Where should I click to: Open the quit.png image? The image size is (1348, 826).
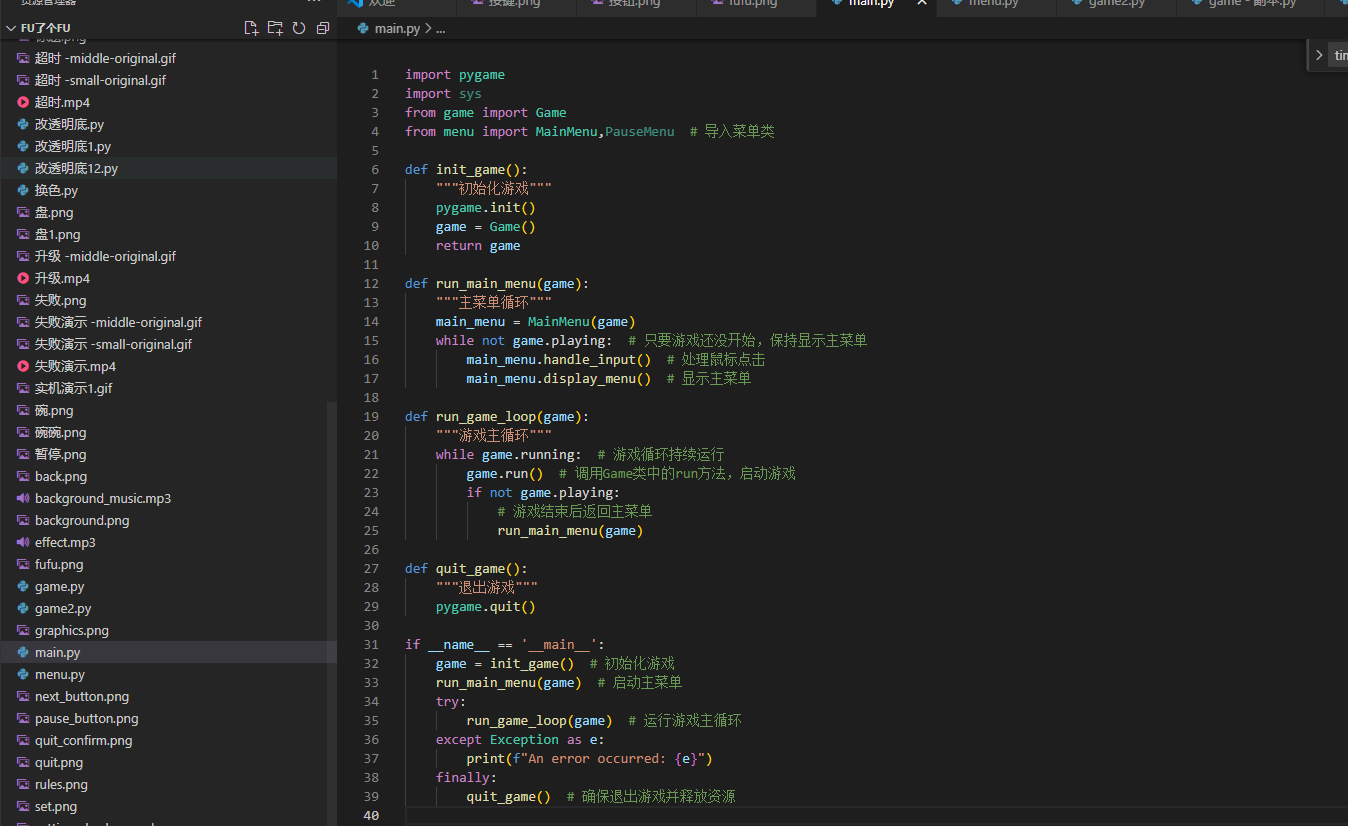168,762
